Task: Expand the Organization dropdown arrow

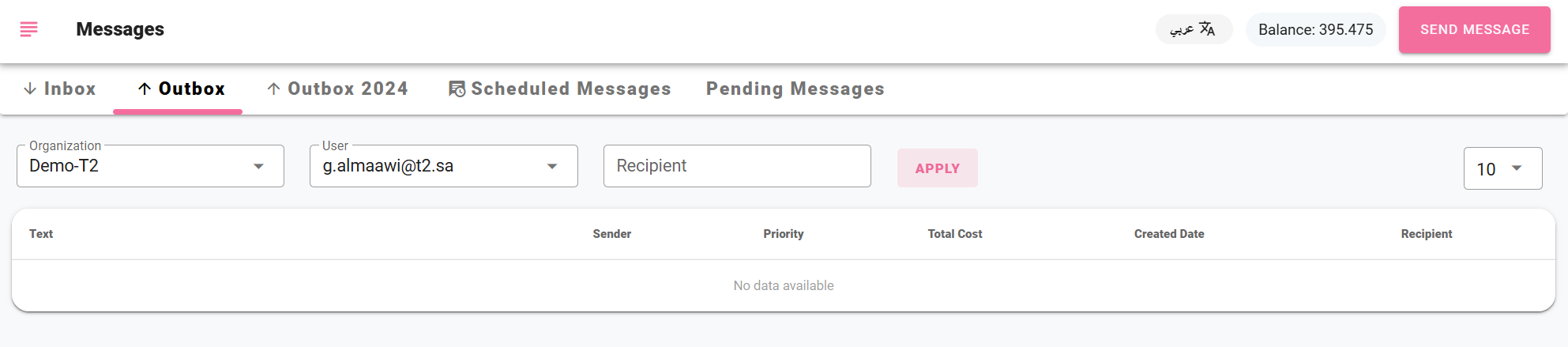Action: click(x=258, y=166)
